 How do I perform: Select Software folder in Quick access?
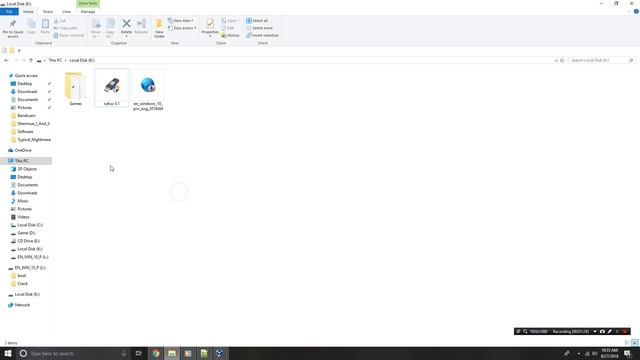pos(25,132)
